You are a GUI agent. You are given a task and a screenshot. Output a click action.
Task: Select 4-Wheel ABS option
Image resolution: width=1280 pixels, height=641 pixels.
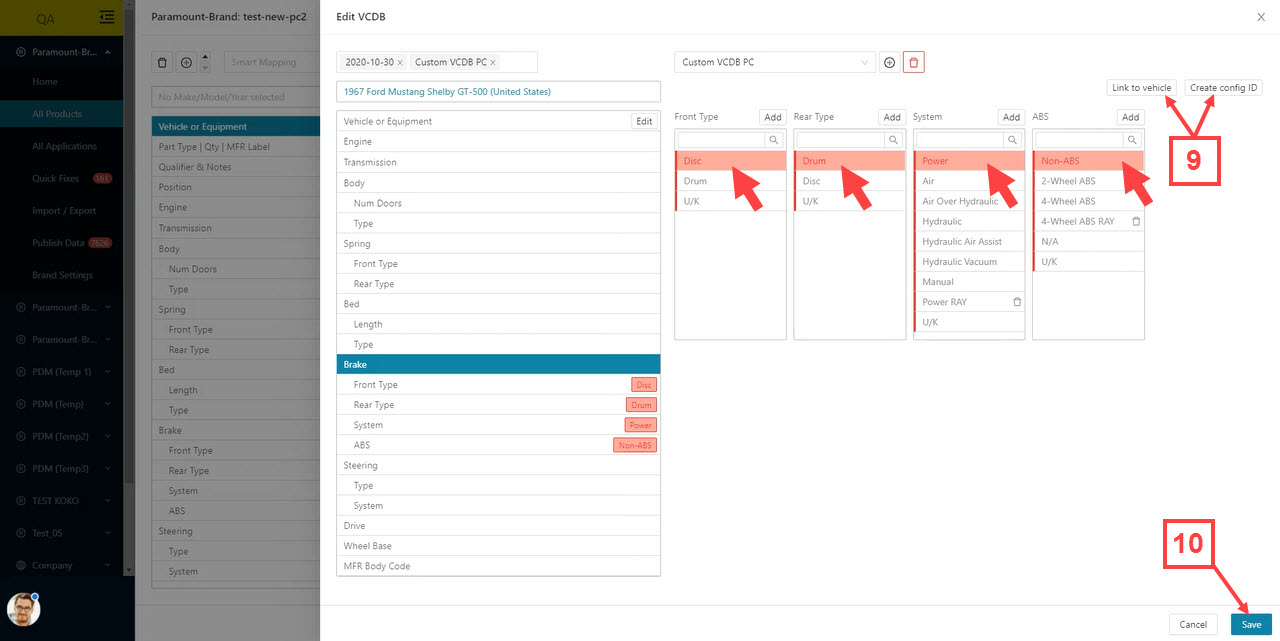1088,201
